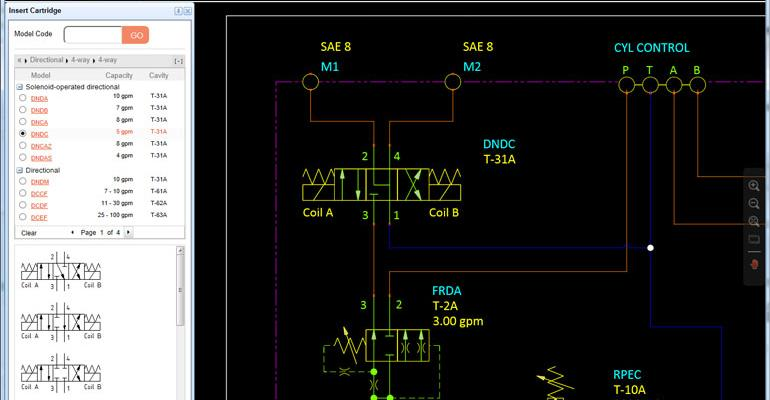Click the zoom-to-fit magnifier icon
Screen dimensions: 770x400
coord(754,221)
